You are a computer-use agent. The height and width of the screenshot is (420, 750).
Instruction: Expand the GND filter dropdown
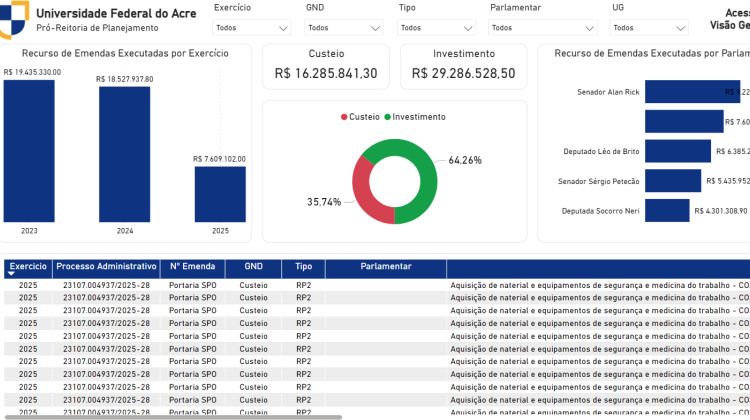344,29
